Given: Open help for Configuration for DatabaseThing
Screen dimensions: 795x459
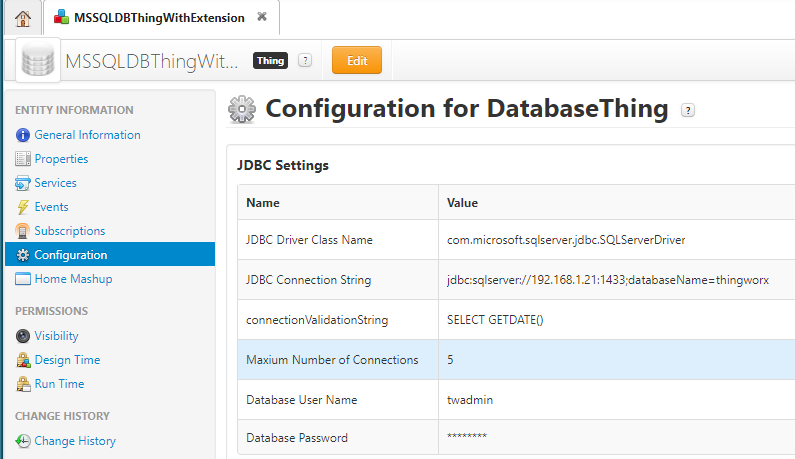Looking at the screenshot, I should pos(688,110).
